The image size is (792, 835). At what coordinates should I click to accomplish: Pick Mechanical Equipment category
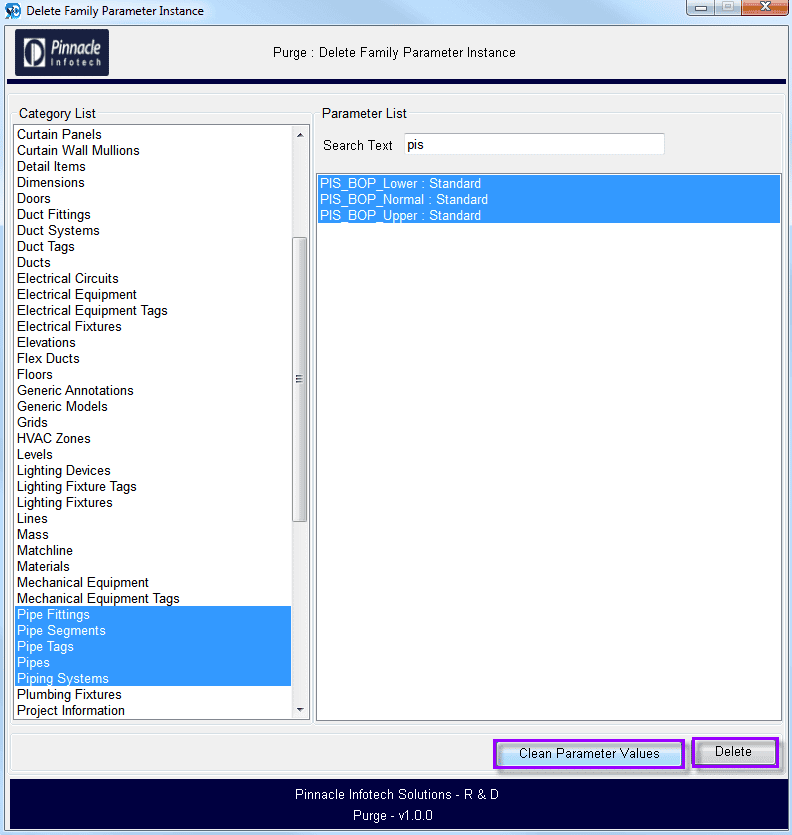point(153,582)
